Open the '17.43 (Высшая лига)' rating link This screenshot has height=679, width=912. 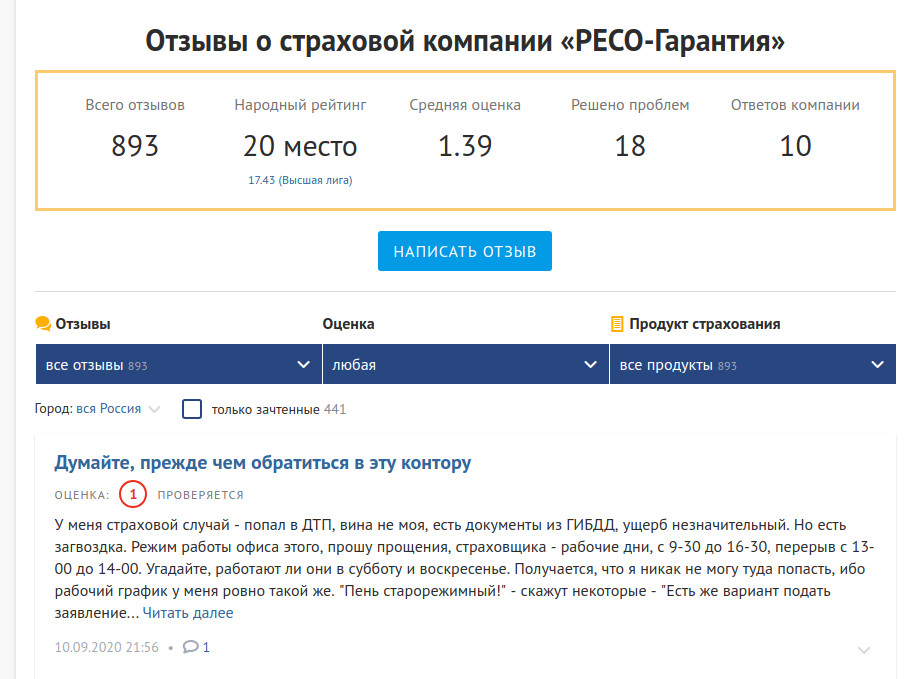[300, 180]
